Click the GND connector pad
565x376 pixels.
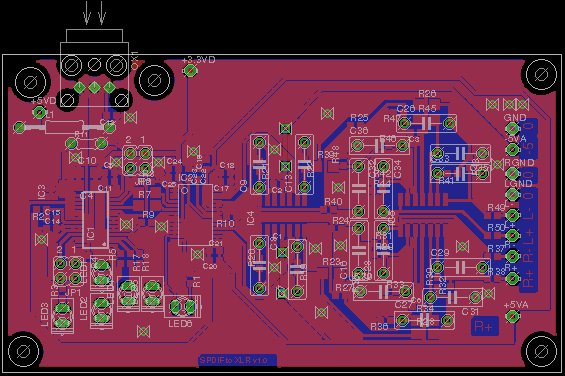click(x=512, y=128)
